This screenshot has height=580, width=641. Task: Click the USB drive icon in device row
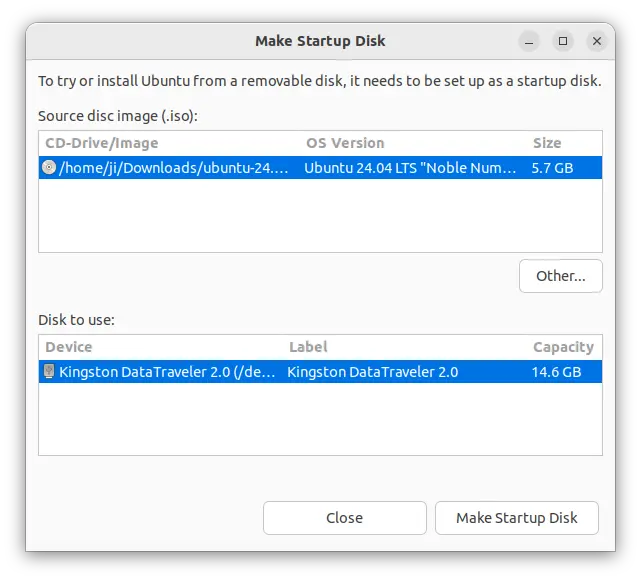pyautogui.click(x=49, y=372)
